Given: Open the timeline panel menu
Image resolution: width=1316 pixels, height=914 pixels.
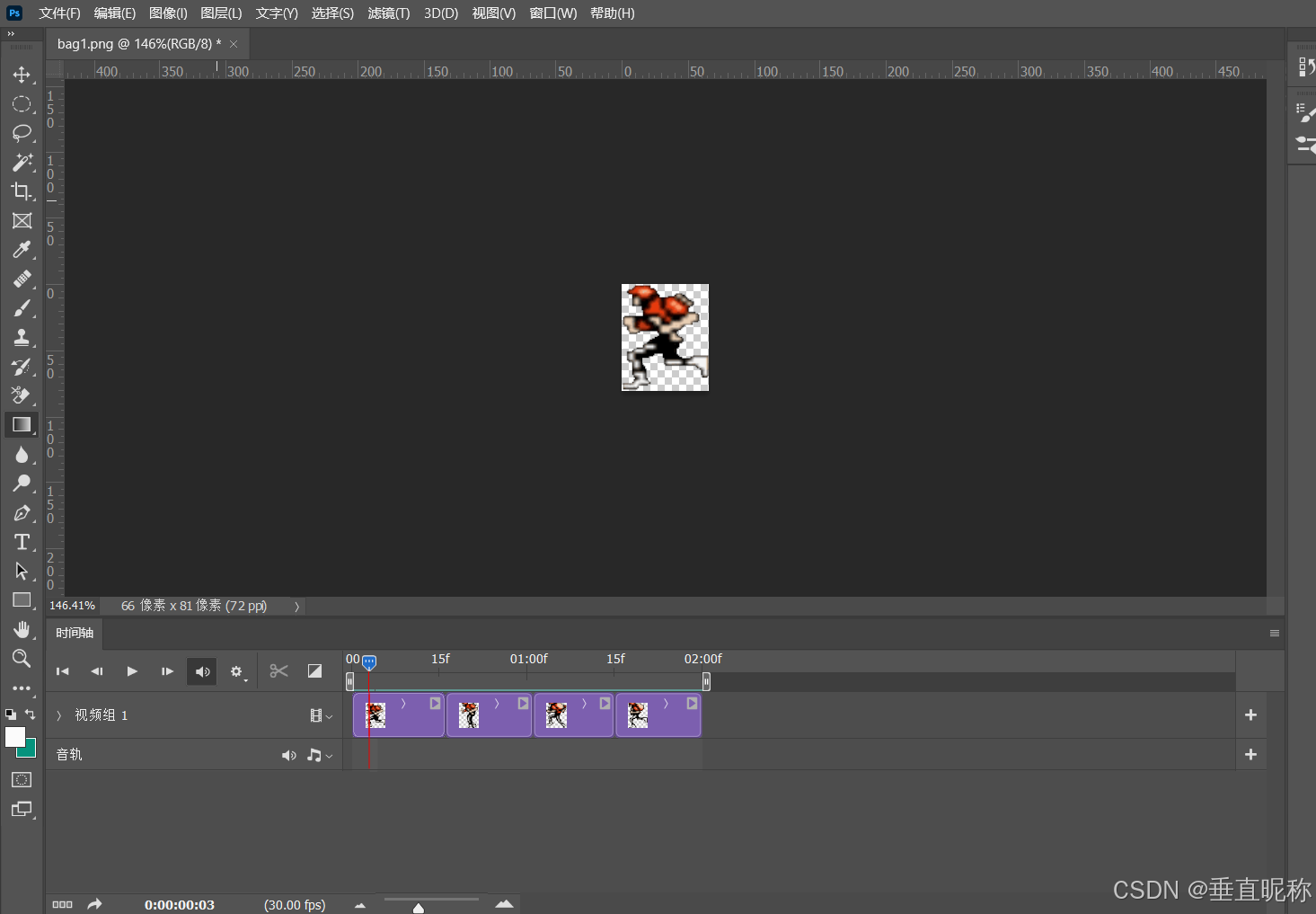Looking at the screenshot, I should [1274, 634].
